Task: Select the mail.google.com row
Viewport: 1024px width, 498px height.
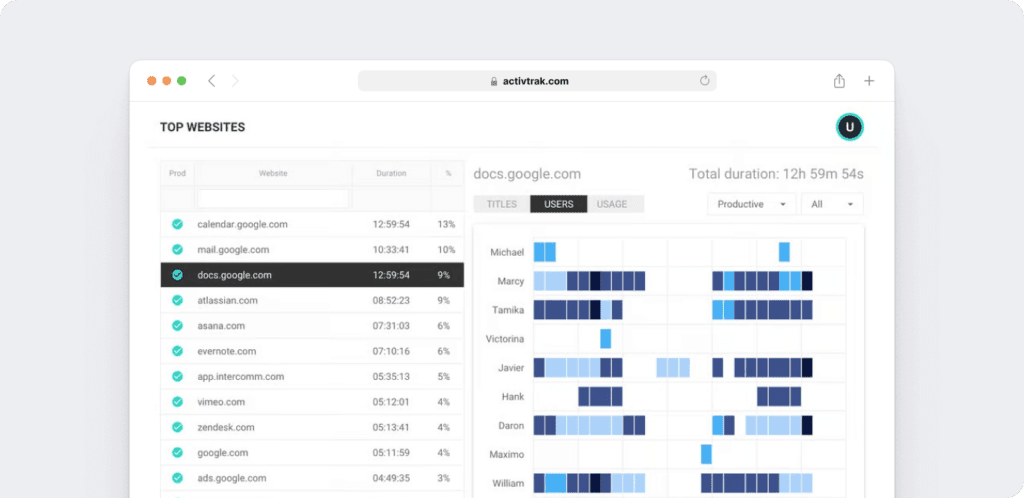Action: point(312,249)
